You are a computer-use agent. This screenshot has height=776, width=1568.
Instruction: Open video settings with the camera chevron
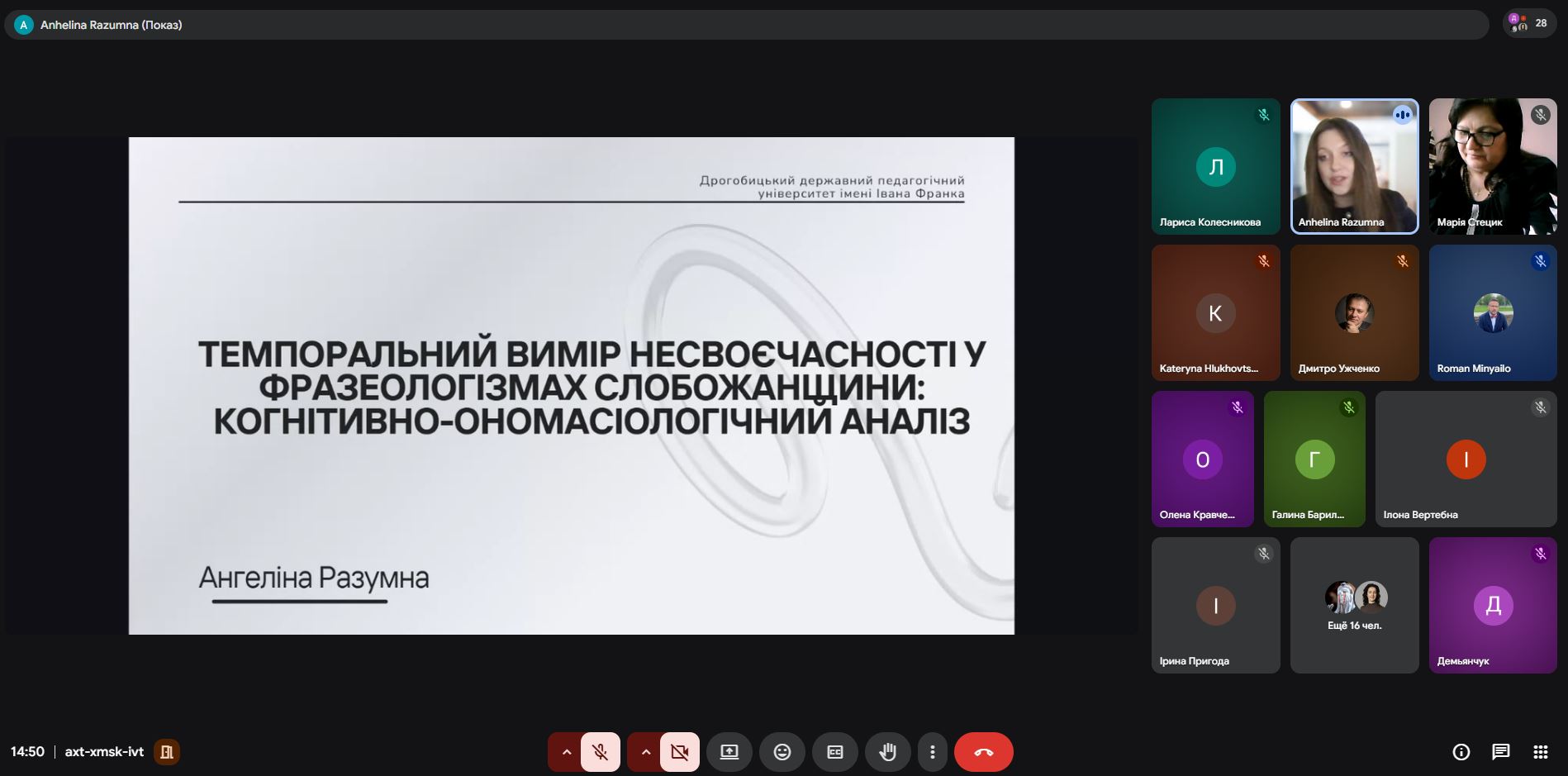(645, 752)
